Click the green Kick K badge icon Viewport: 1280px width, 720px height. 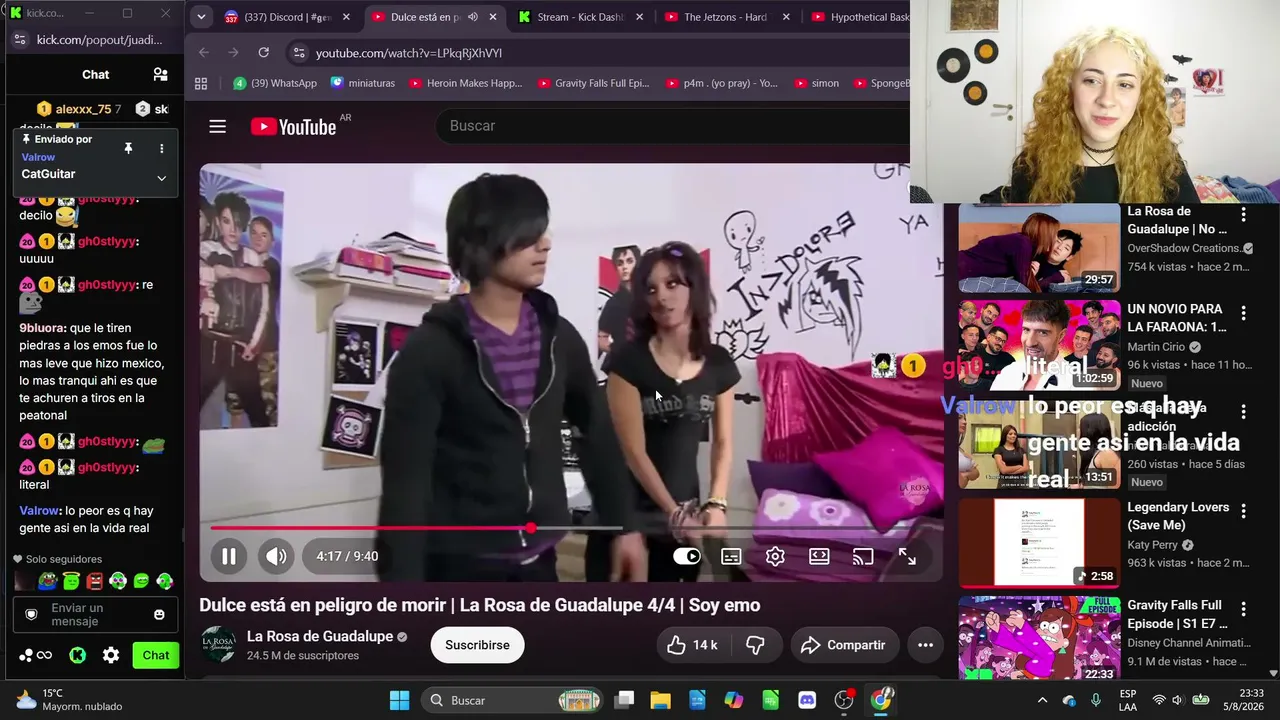tap(77, 656)
